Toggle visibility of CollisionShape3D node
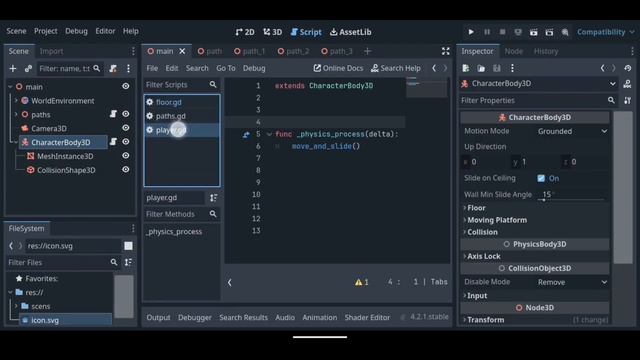The height and width of the screenshot is (360, 640). [x=126, y=169]
